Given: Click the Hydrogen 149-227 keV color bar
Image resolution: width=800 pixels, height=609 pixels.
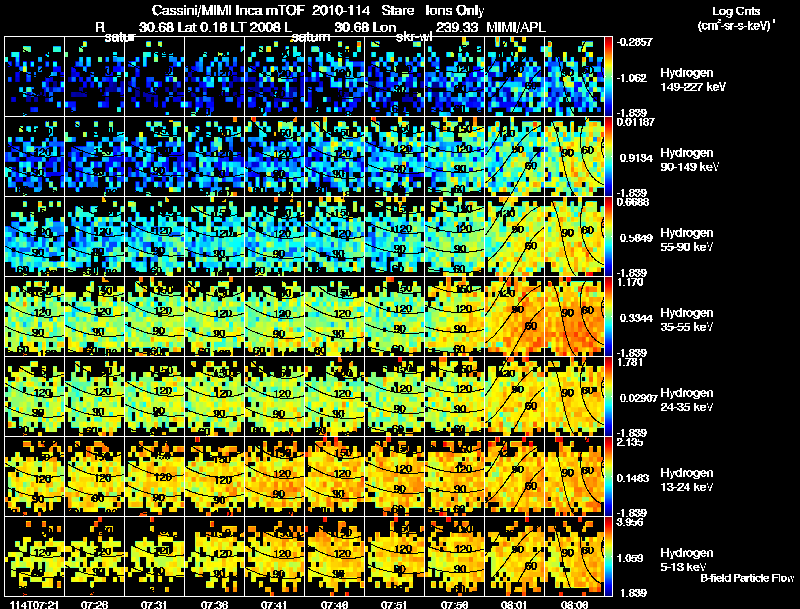Looking at the screenshot, I should point(608,76).
